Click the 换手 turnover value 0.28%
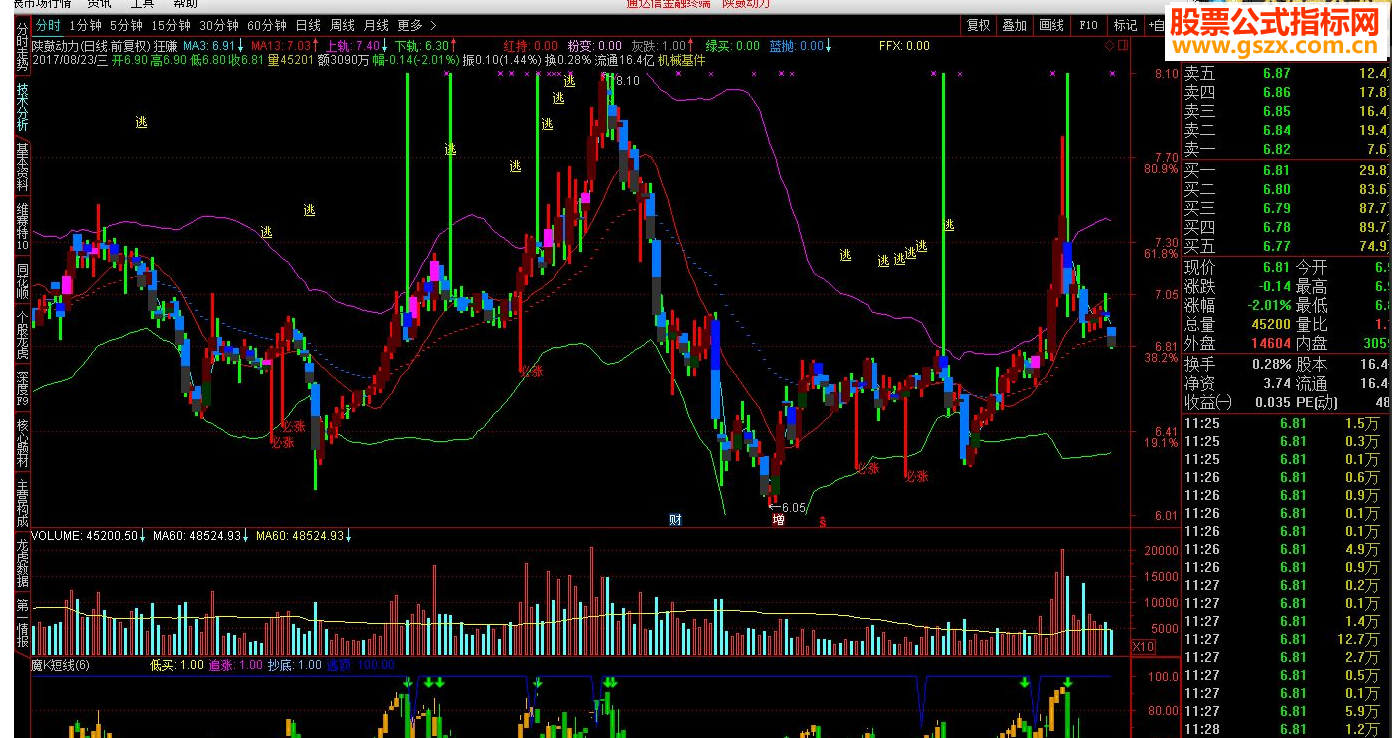Image resolution: width=1392 pixels, height=738 pixels. click(x=1271, y=364)
